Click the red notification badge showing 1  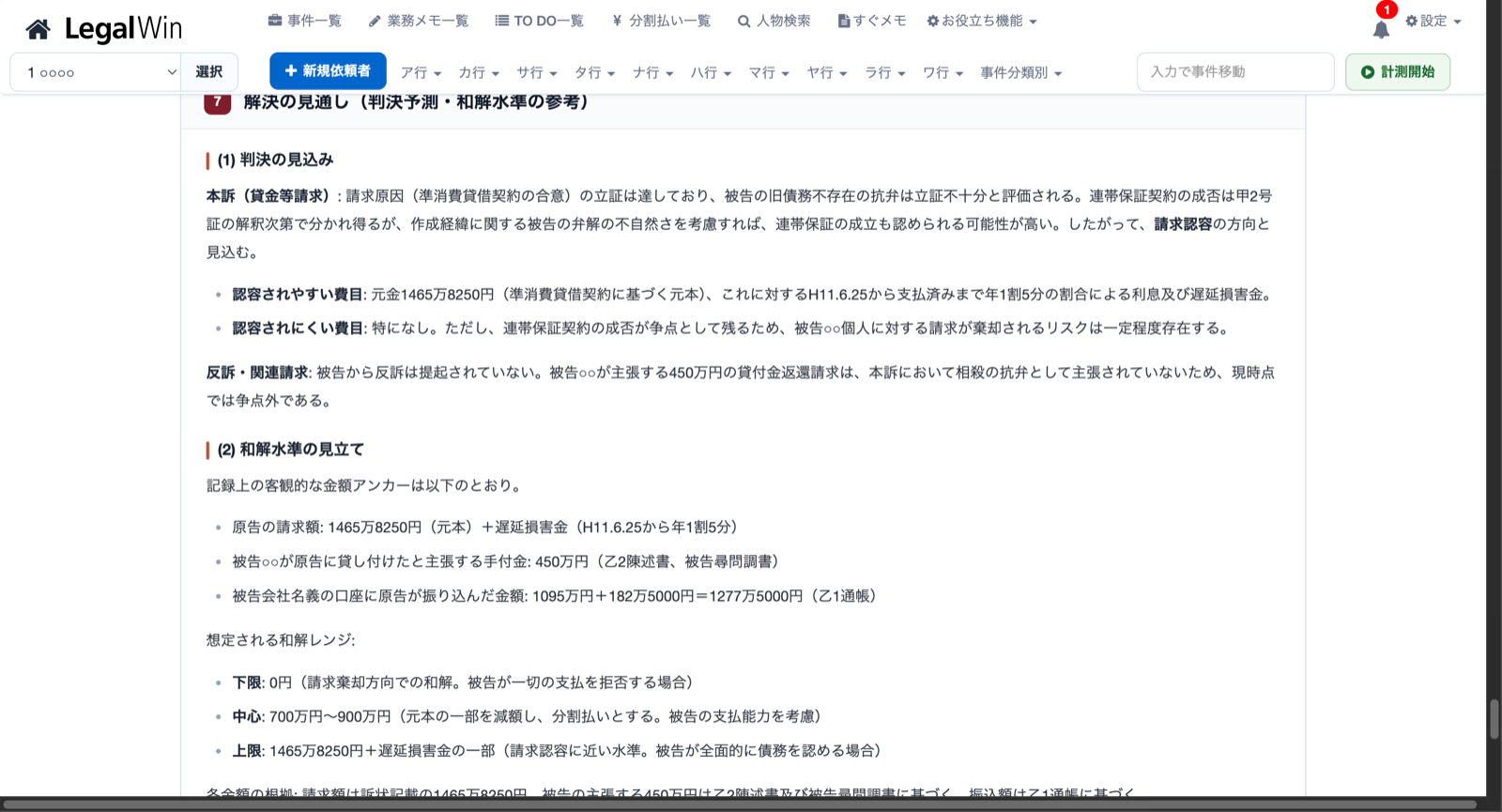1387,9
